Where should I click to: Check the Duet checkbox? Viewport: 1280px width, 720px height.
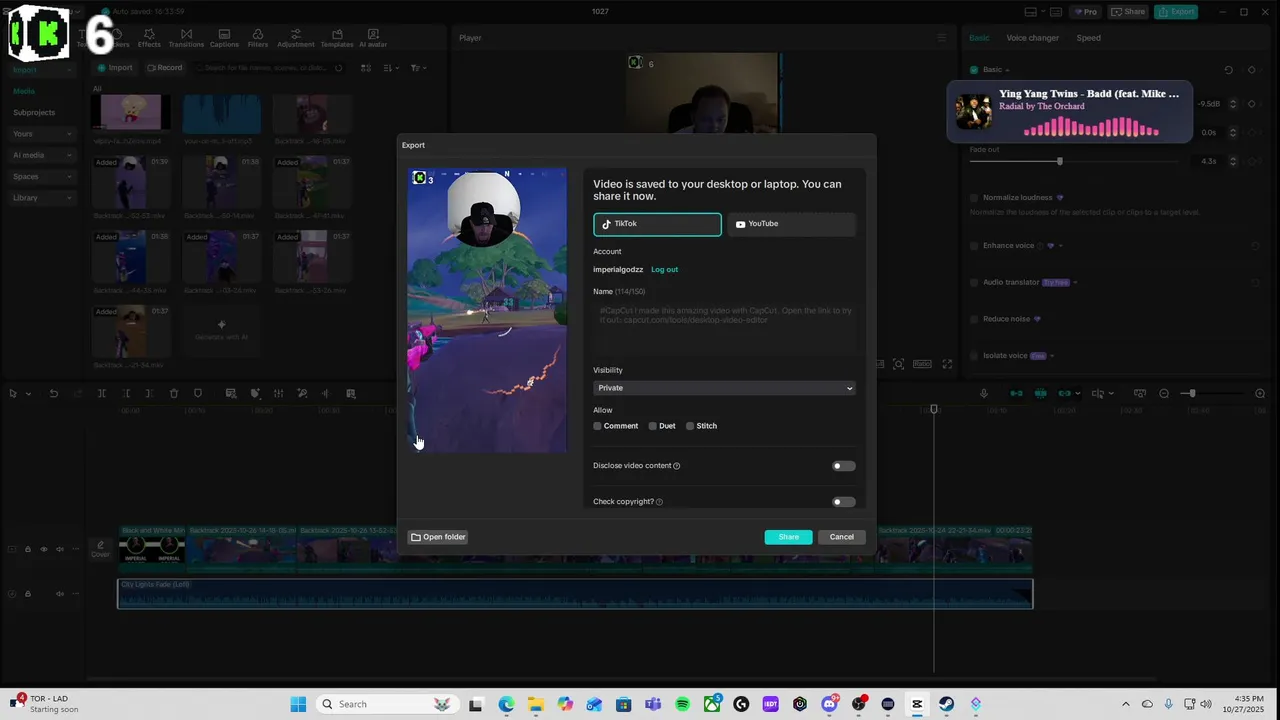[653, 426]
